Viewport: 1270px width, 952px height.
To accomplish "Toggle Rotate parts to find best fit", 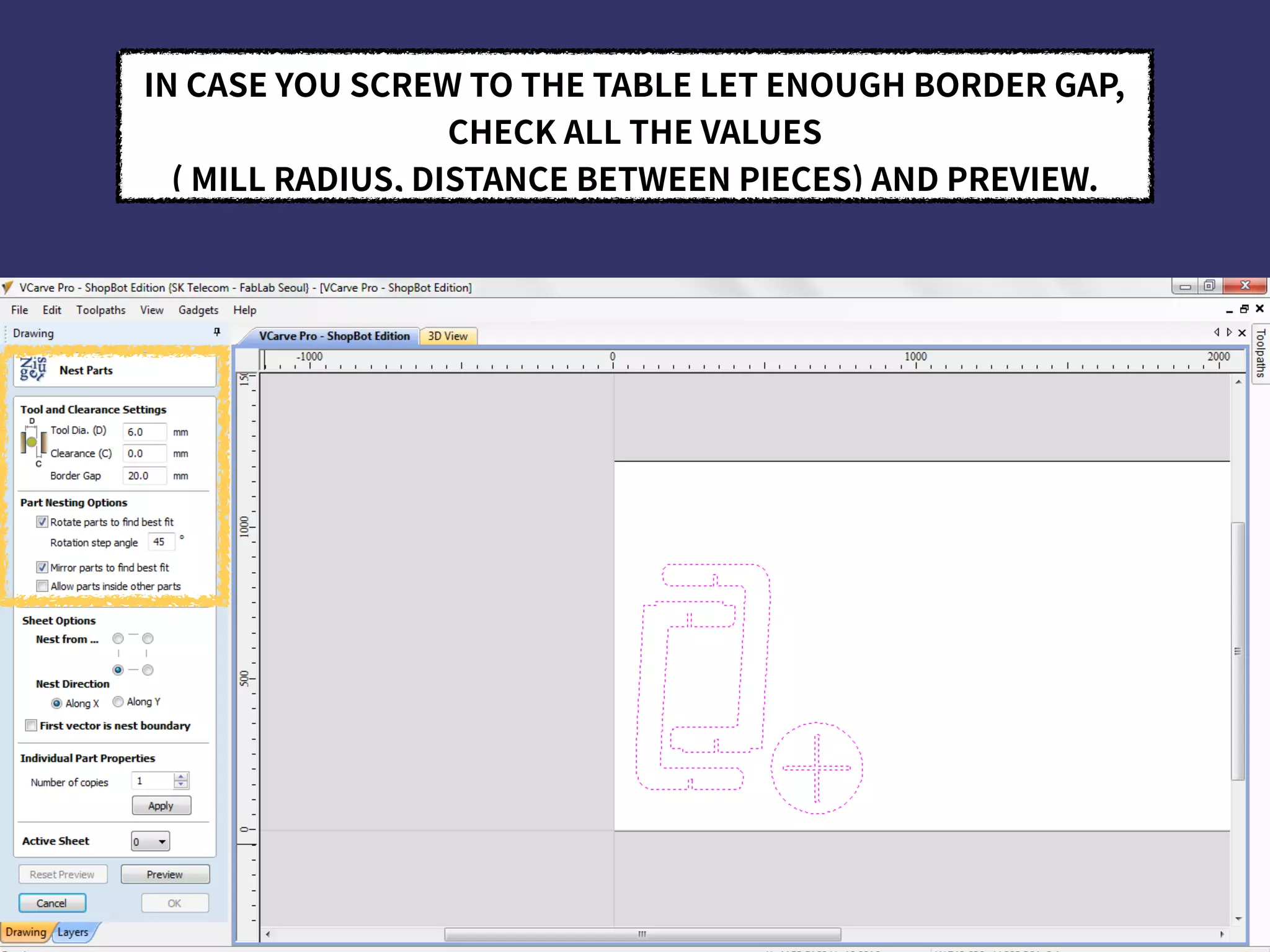I will pyautogui.click(x=42, y=522).
